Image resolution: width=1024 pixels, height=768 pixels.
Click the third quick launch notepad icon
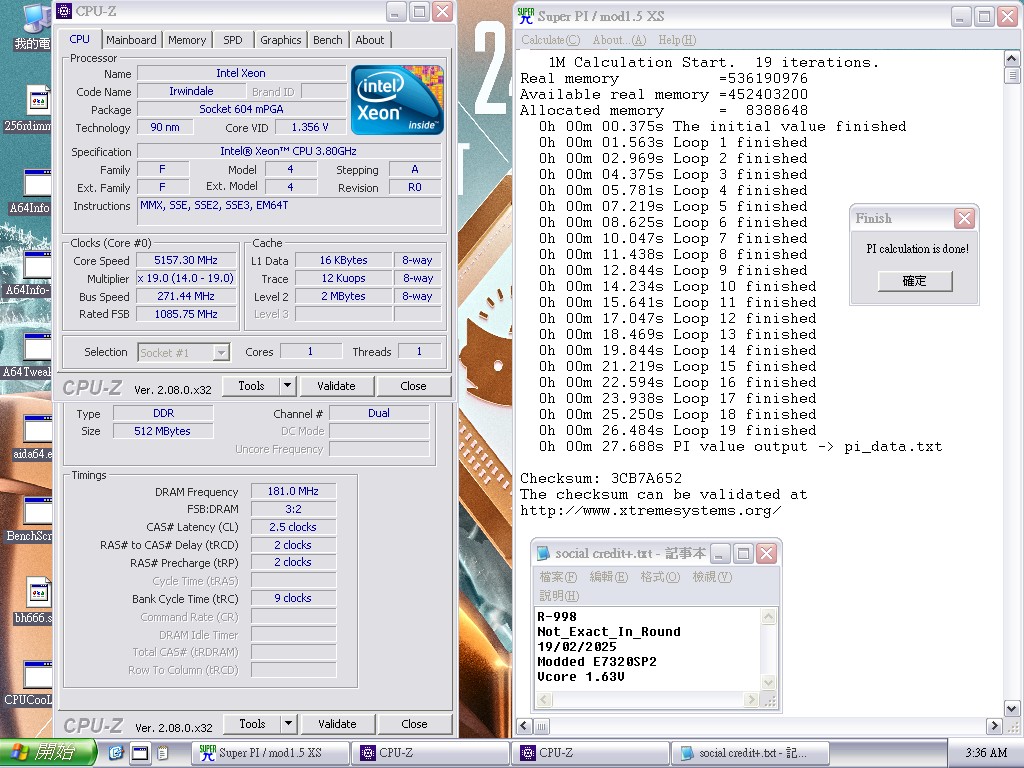coord(163,753)
